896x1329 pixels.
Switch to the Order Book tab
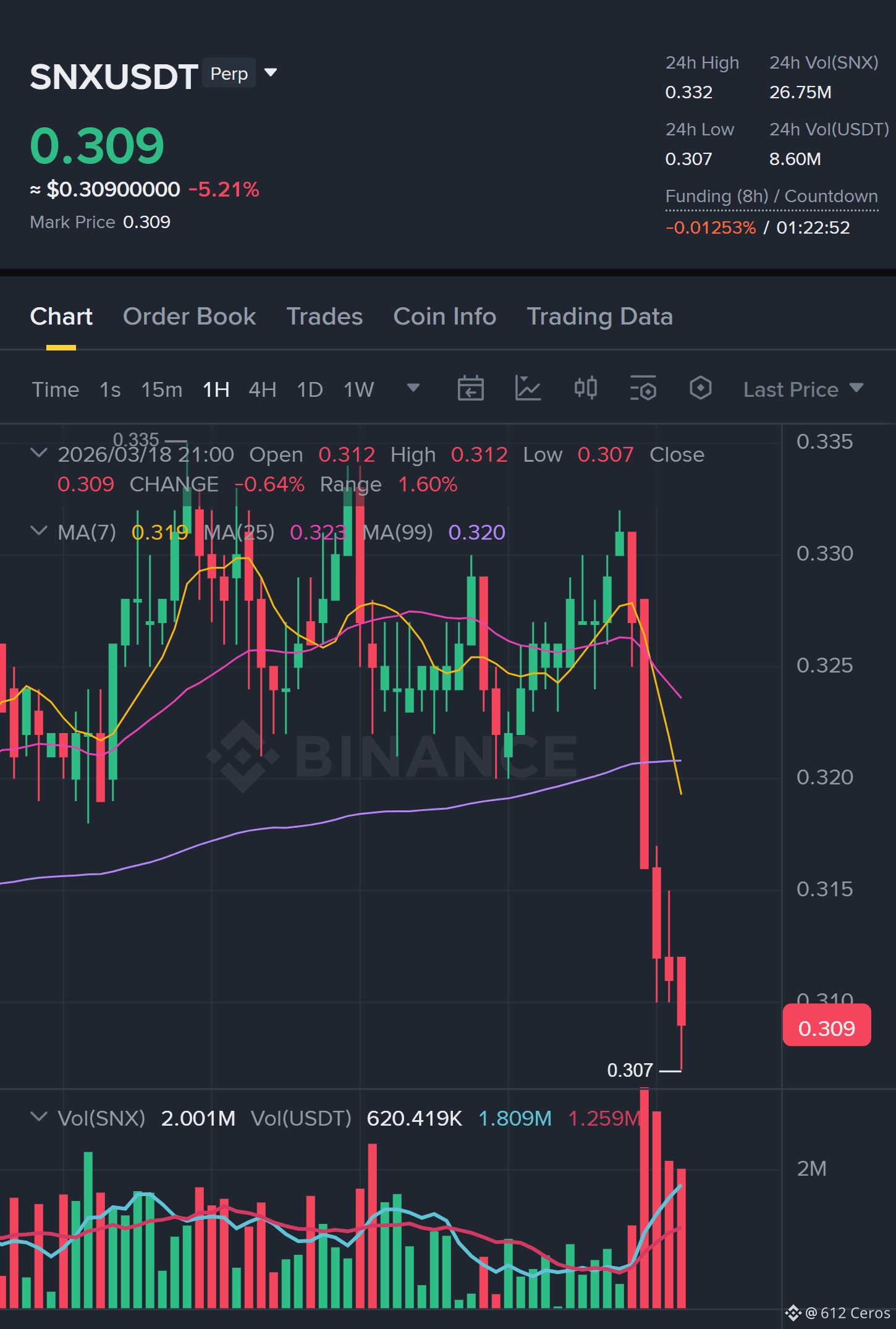[x=189, y=316]
